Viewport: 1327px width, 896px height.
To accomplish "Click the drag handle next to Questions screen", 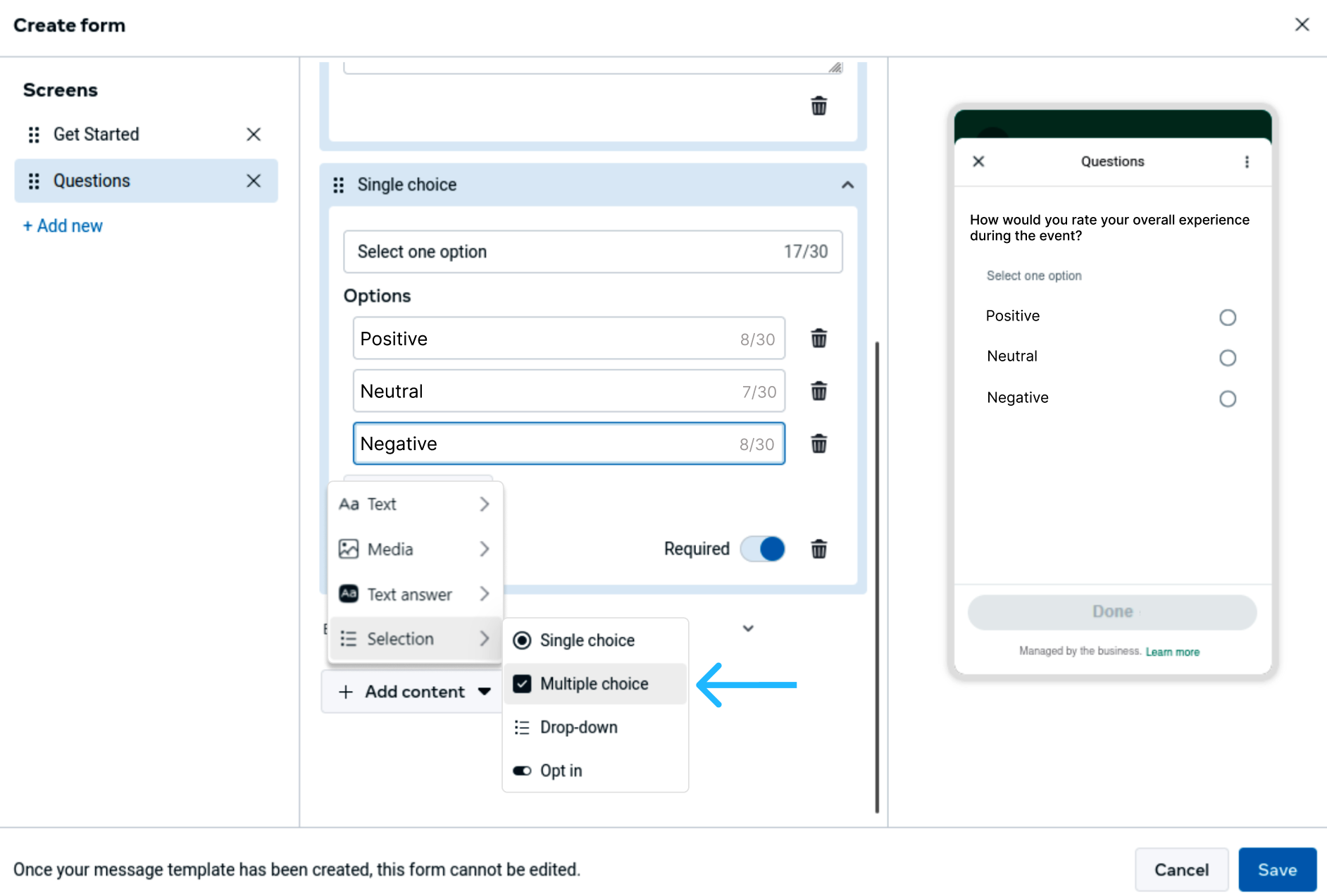I will pos(34,181).
